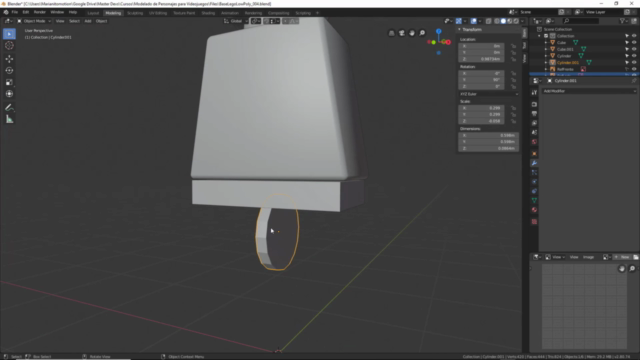Open the Particles properties tab
Screen dimensions: 640x360
[534, 172]
